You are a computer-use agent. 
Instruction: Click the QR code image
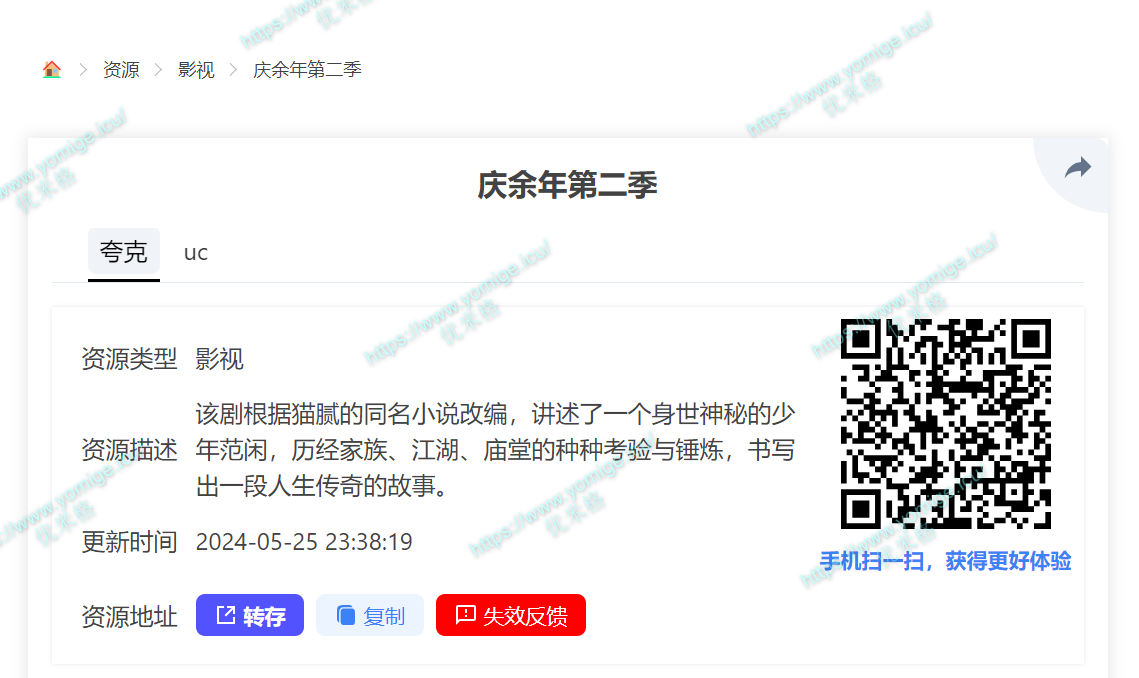(x=946, y=424)
